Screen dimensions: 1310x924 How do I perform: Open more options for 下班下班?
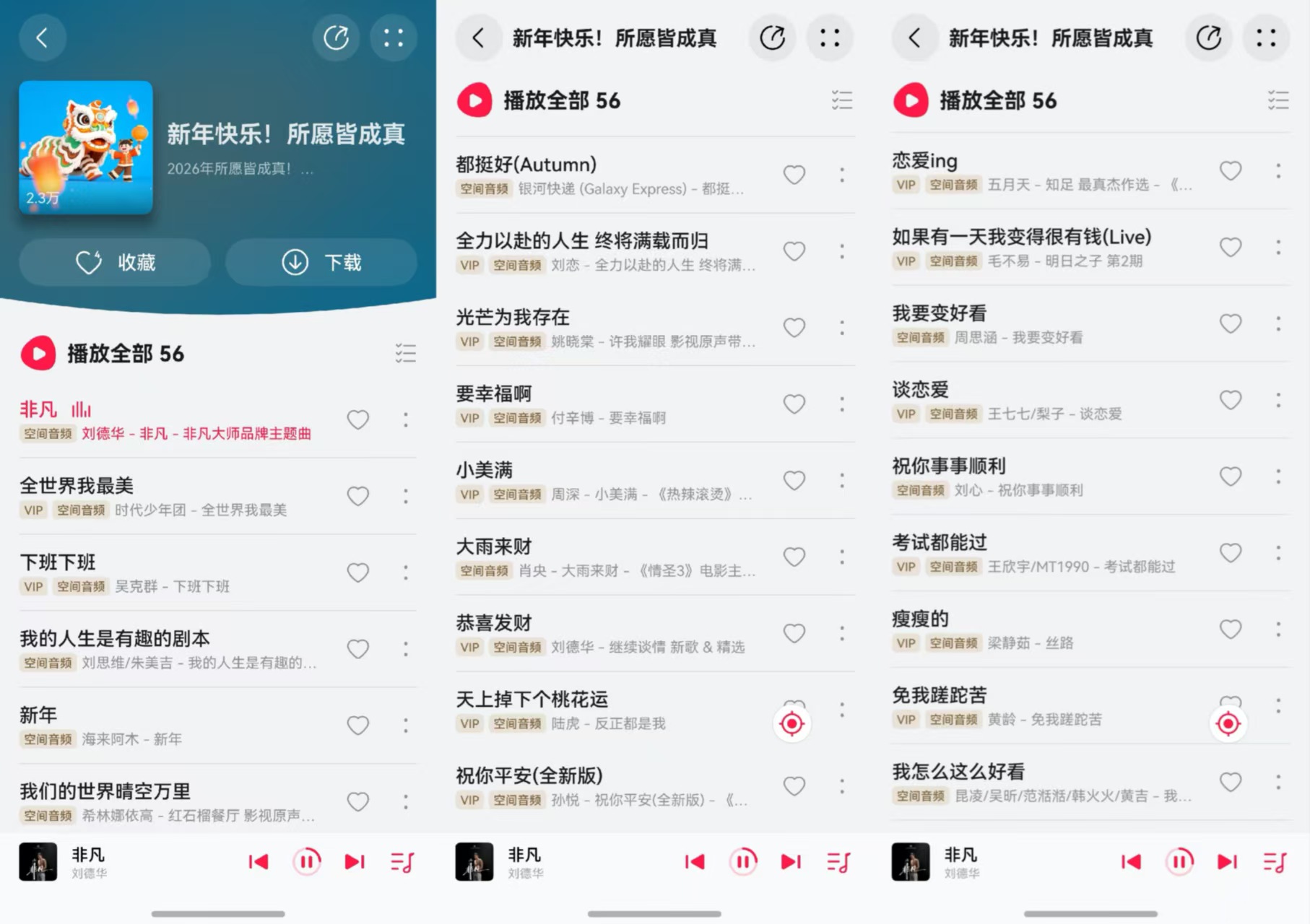click(x=406, y=572)
